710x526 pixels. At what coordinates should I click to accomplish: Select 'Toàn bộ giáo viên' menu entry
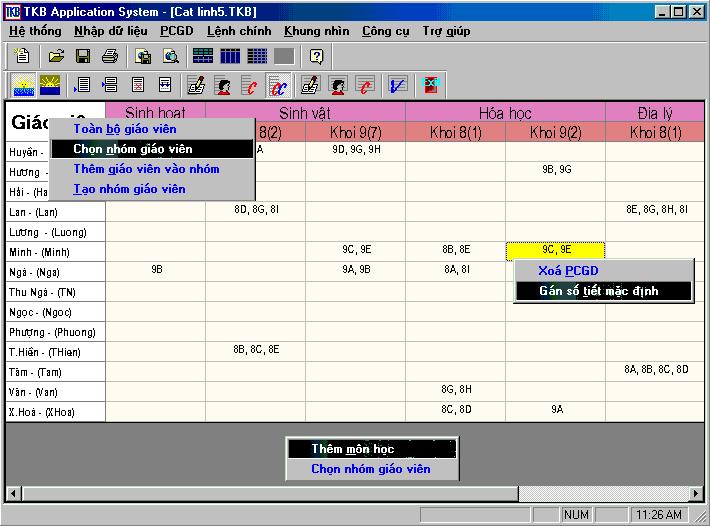(x=138, y=129)
